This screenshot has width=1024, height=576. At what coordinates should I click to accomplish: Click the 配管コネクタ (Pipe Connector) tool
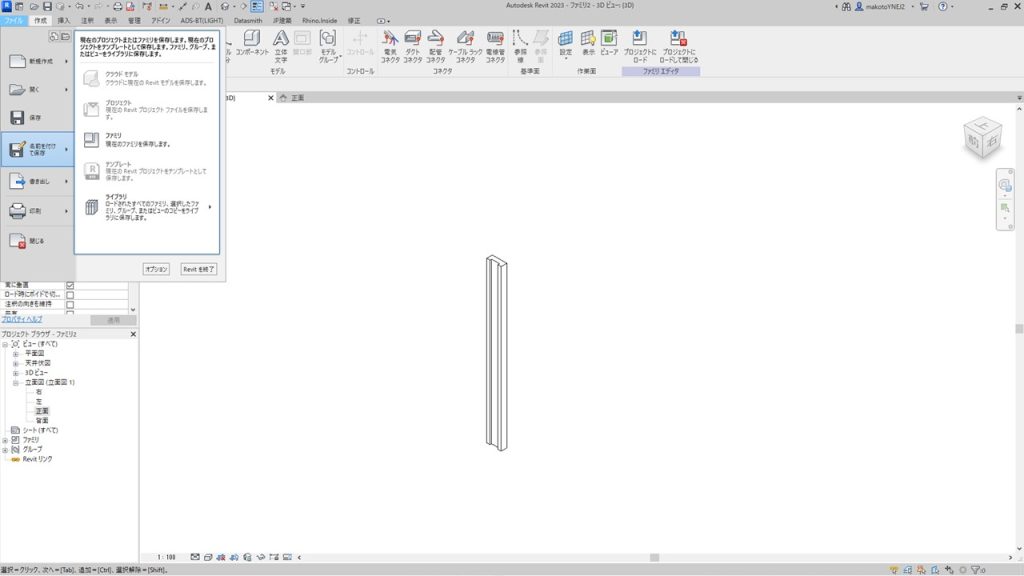[436, 46]
